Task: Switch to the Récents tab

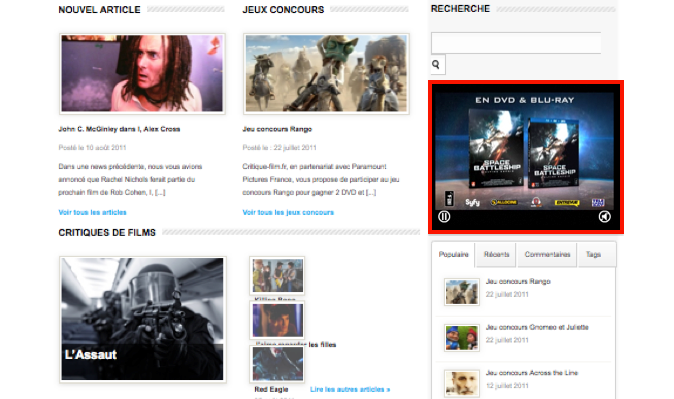Action: [x=496, y=255]
